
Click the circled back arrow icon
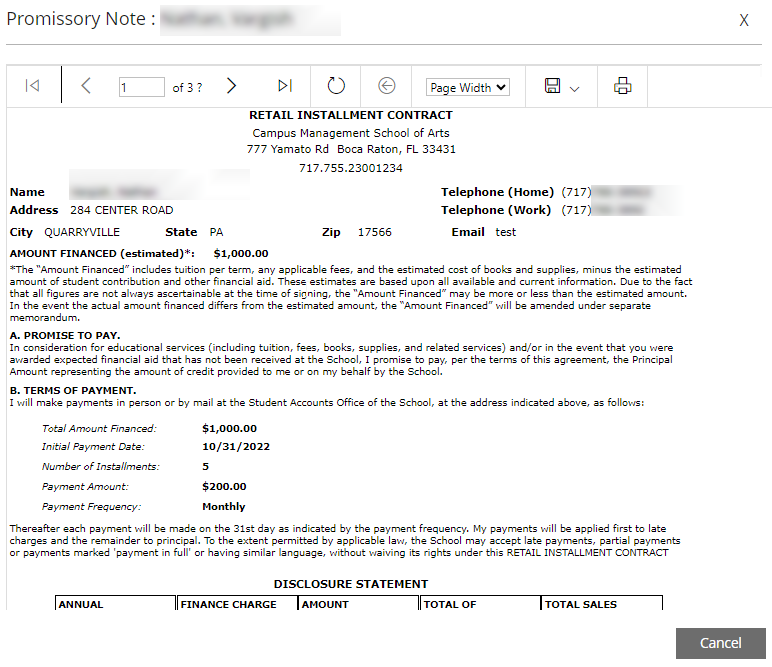387,86
